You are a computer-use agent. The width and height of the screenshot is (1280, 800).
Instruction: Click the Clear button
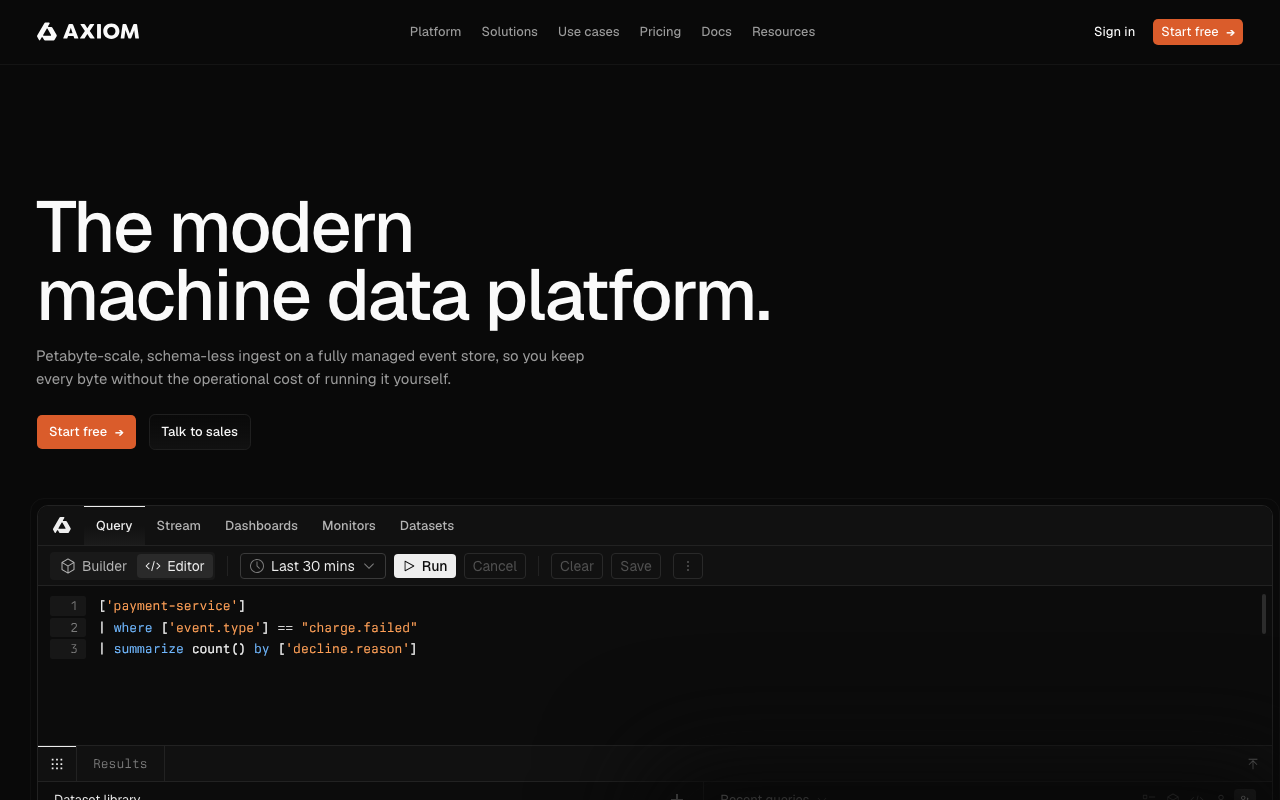coord(577,566)
